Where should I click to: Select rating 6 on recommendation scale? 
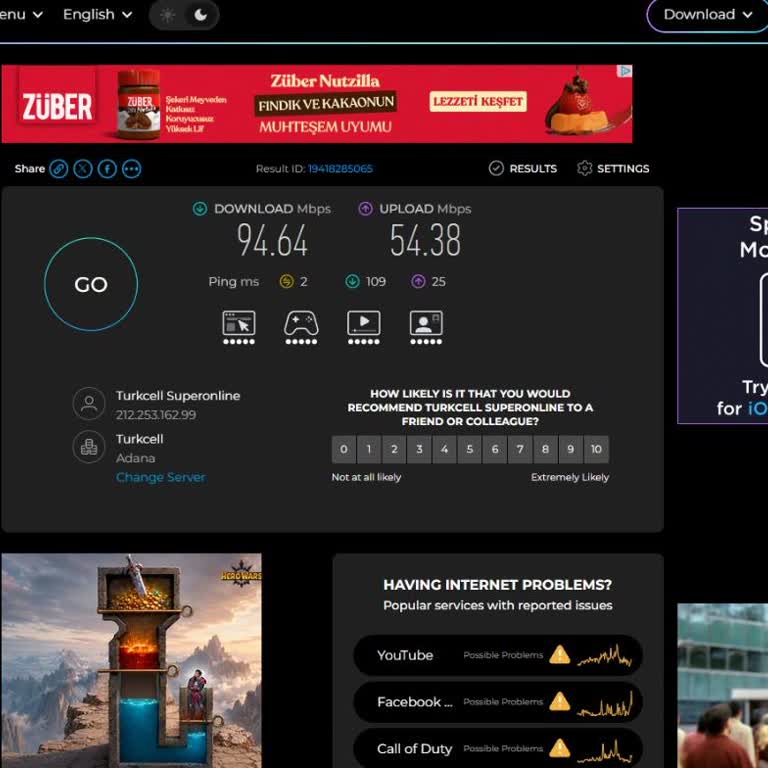[495, 449]
